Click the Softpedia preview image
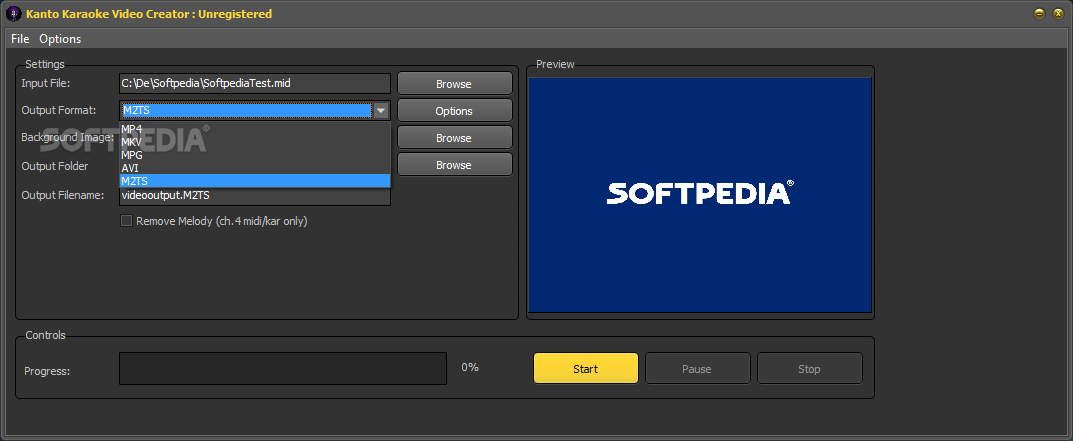Viewport: 1073px width, 441px height. pyautogui.click(x=700, y=194)
